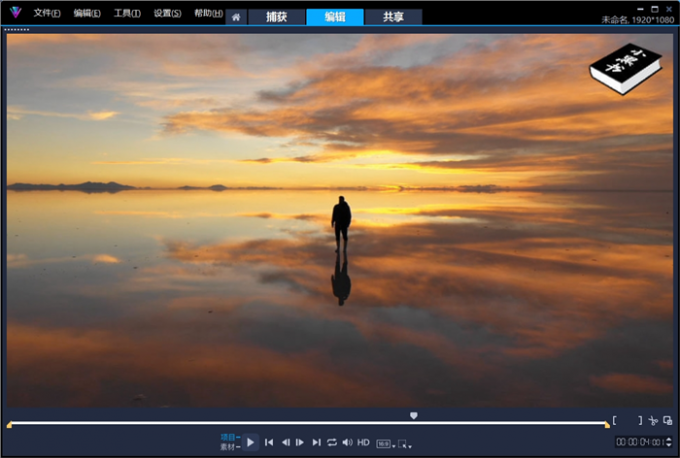Screen dimensions: 680x458
Task: Switch to the 捕获 (Capture) tab
Action: coord(276,17)
